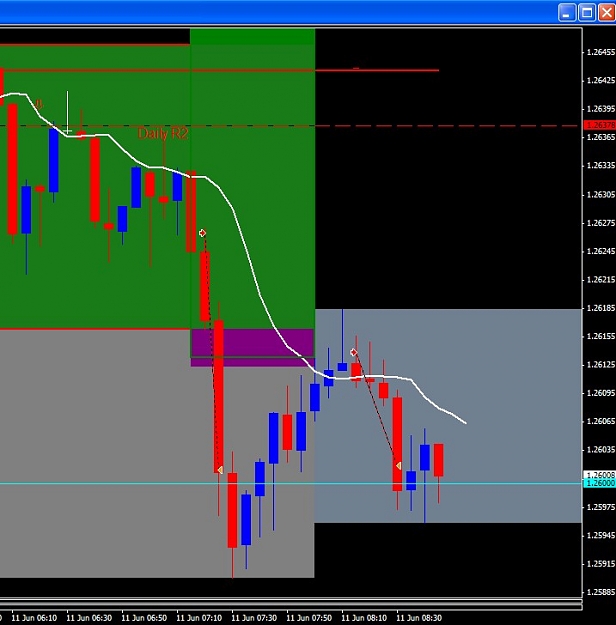Click the 1.26455 price scale label
The width and height of the screenshot is (616, 625).
(x=601, y=52)
